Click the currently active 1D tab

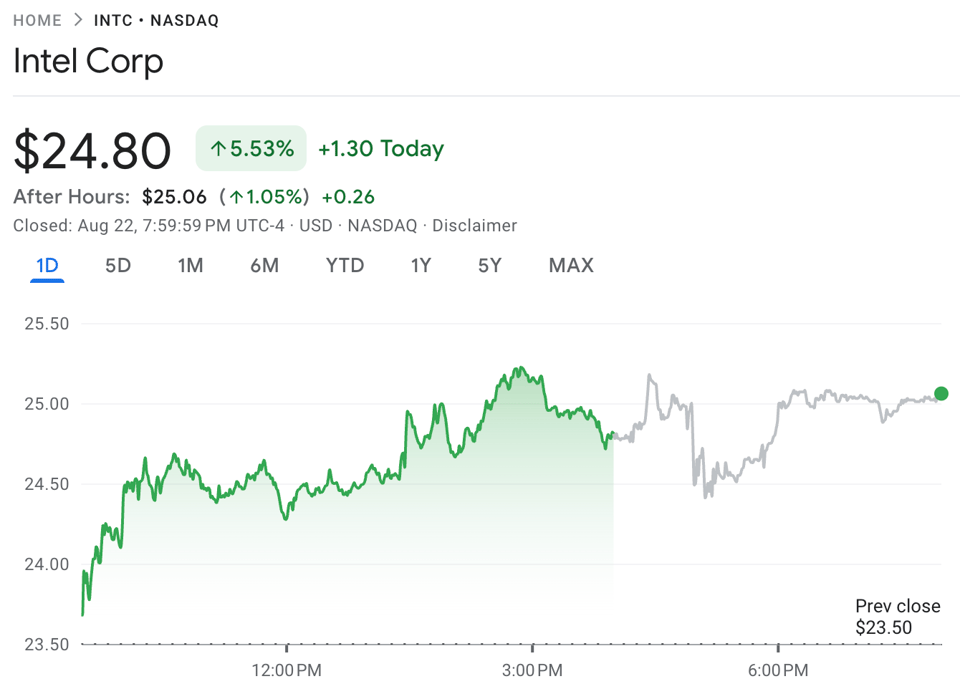click(46, 265)
